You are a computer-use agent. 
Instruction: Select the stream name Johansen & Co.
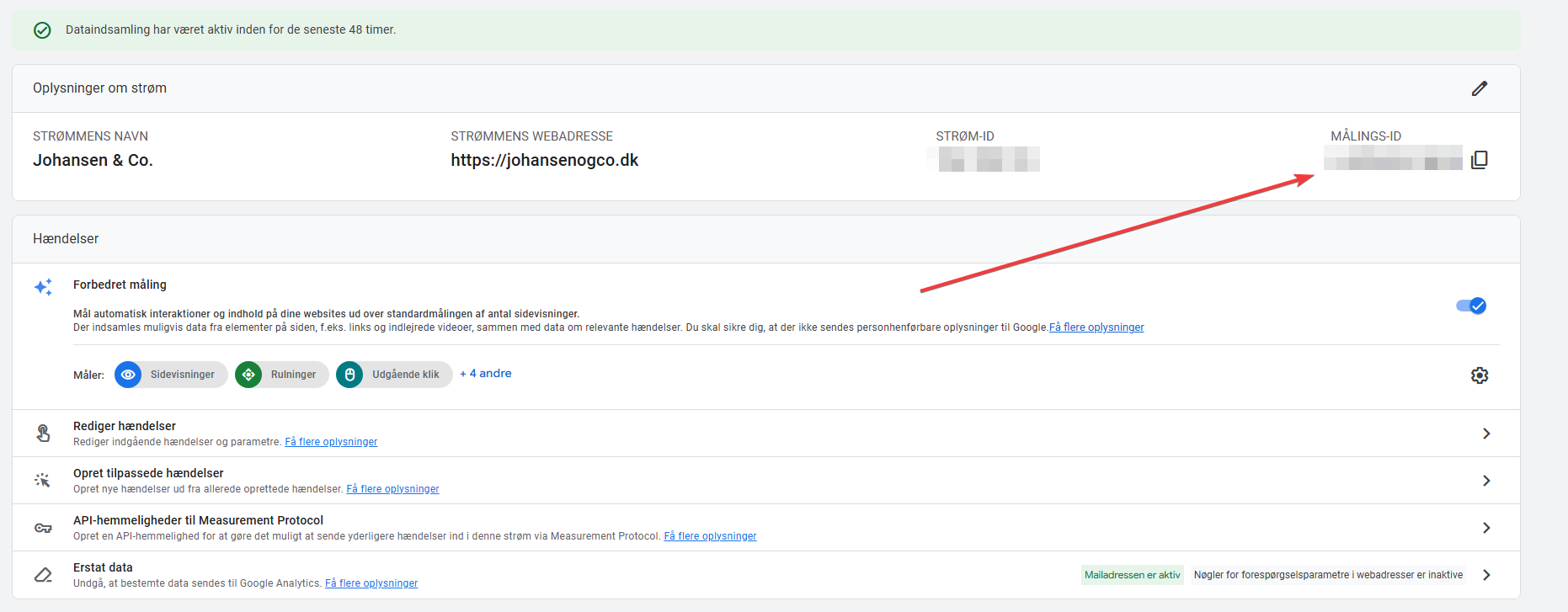click(93, 160)
